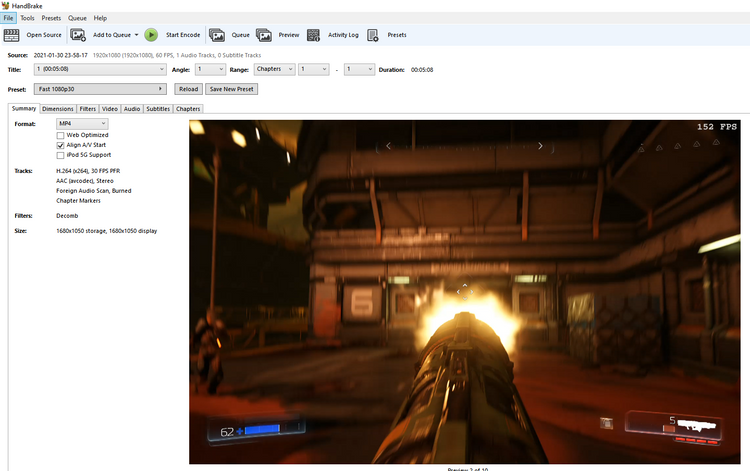Open the Tools menu
750x471 pixels.
point(27,18)
